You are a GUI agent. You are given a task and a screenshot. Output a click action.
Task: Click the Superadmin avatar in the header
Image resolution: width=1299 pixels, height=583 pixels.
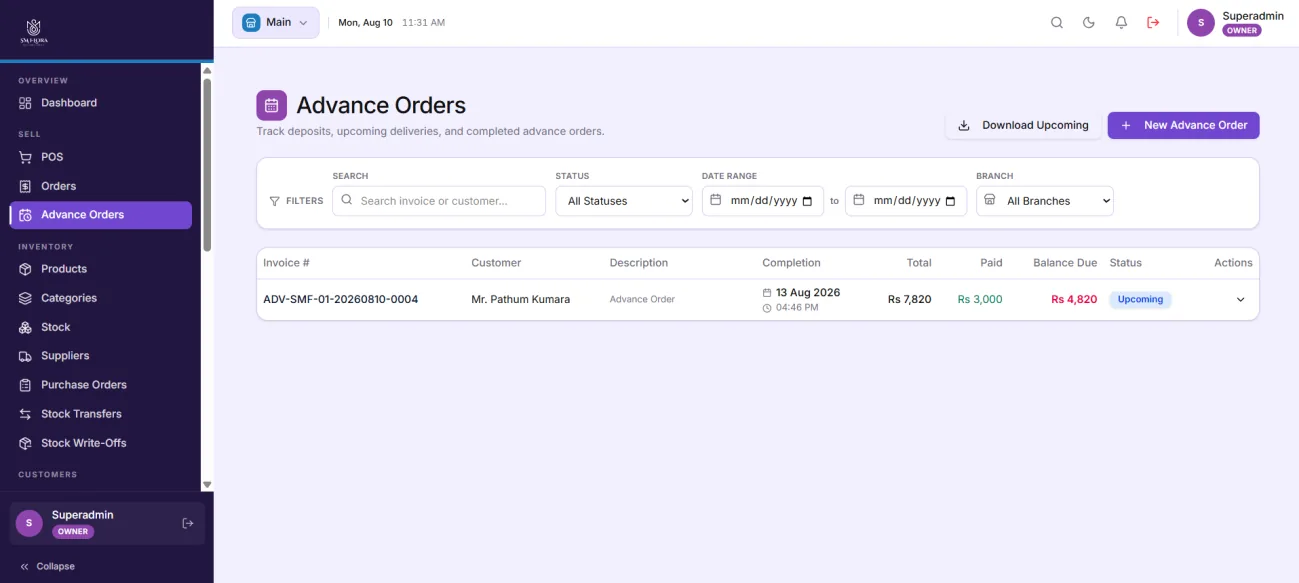click(1201, 23)
